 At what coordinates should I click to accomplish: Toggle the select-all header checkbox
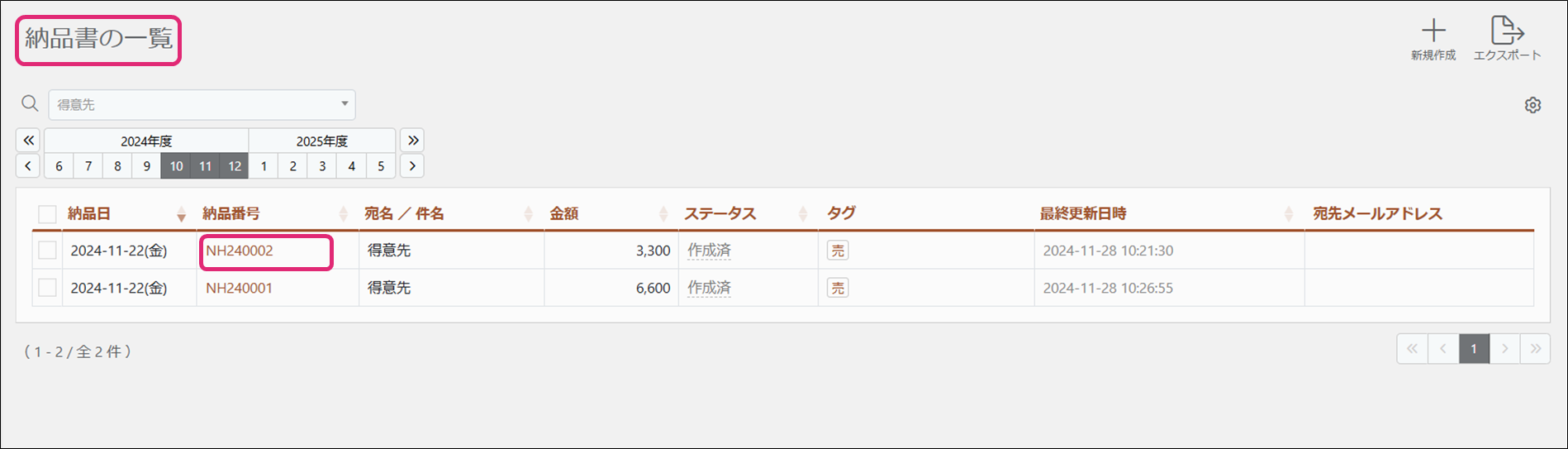pyautogui.click(x=47, y=214)
